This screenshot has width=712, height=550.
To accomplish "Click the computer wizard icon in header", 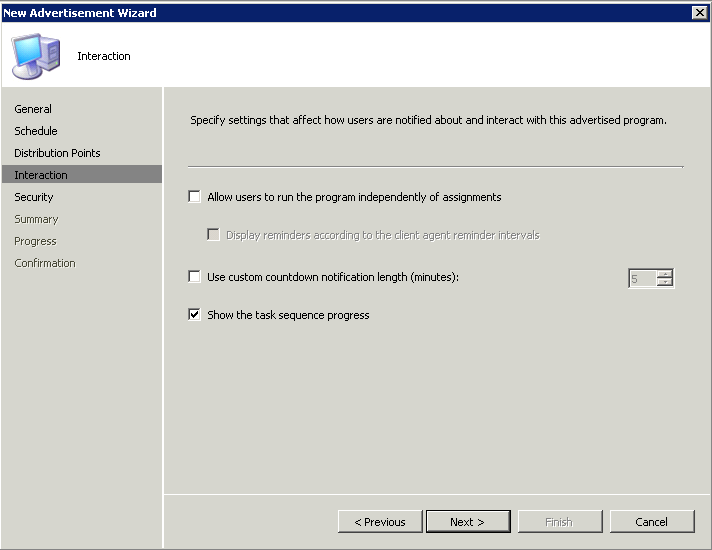I will click(35, 55).
